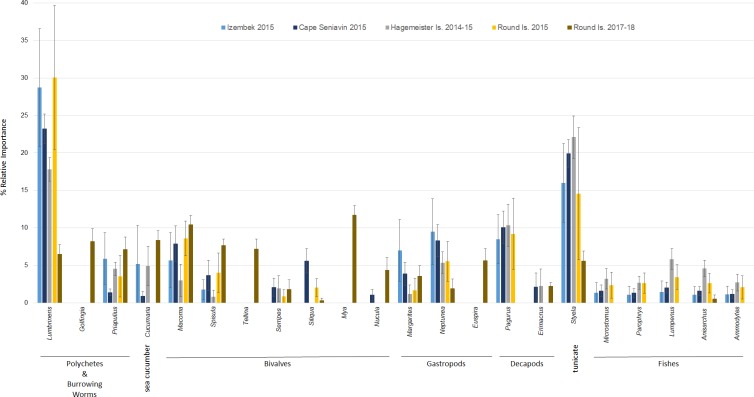This screenshot has height=397, width=754.
Task: Click the tall yellow Lumbrineris bar
Action: [x=54, y=190]
